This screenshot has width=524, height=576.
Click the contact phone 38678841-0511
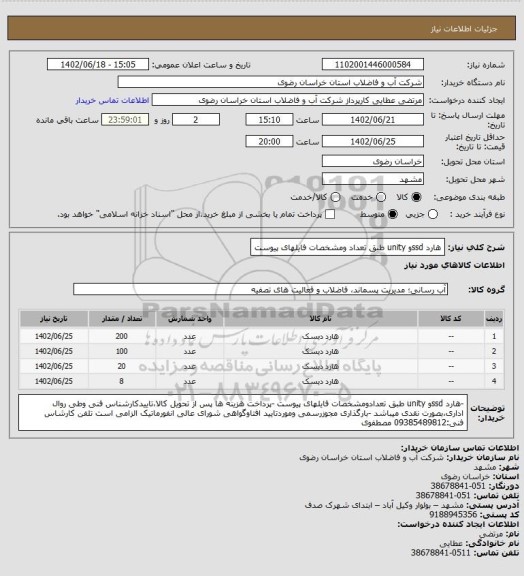coord(441,553)
